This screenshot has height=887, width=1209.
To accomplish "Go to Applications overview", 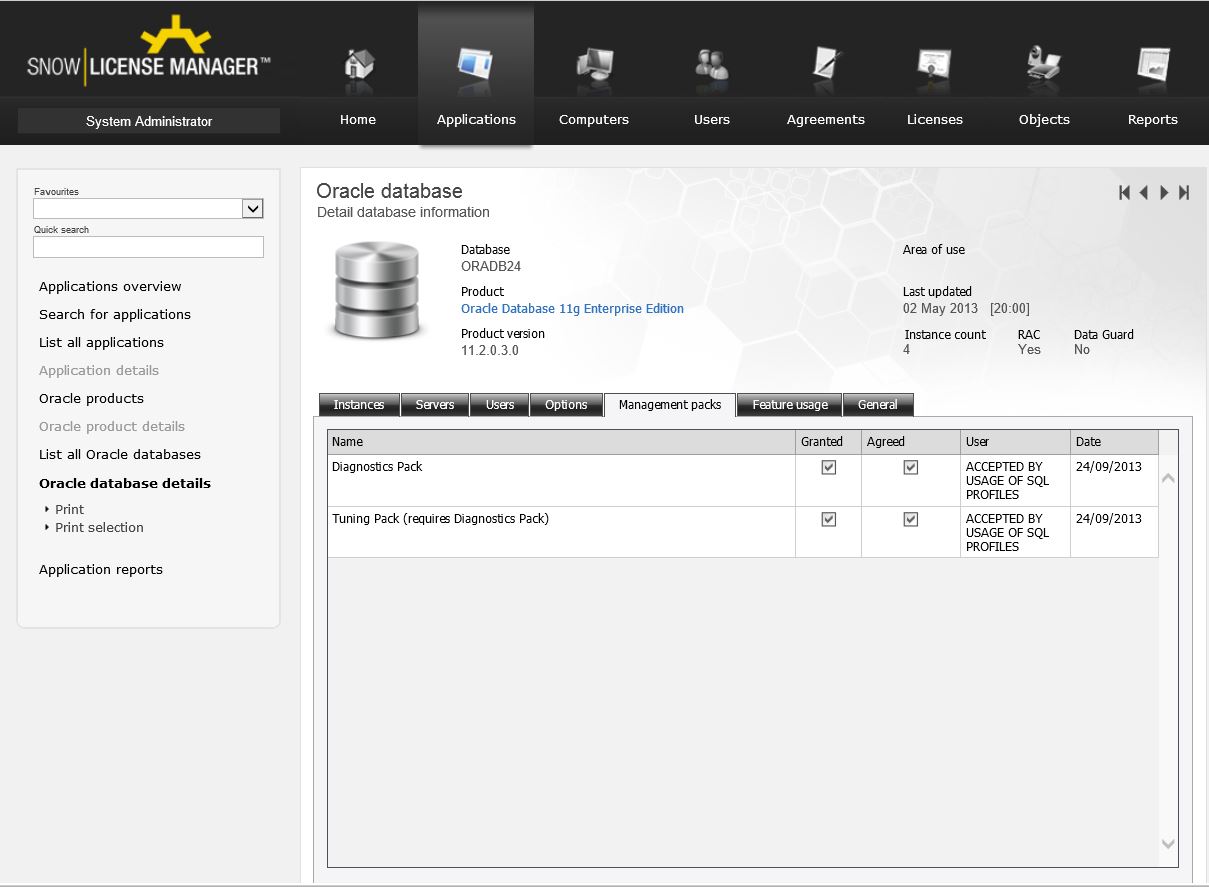I will coord(110,286).
